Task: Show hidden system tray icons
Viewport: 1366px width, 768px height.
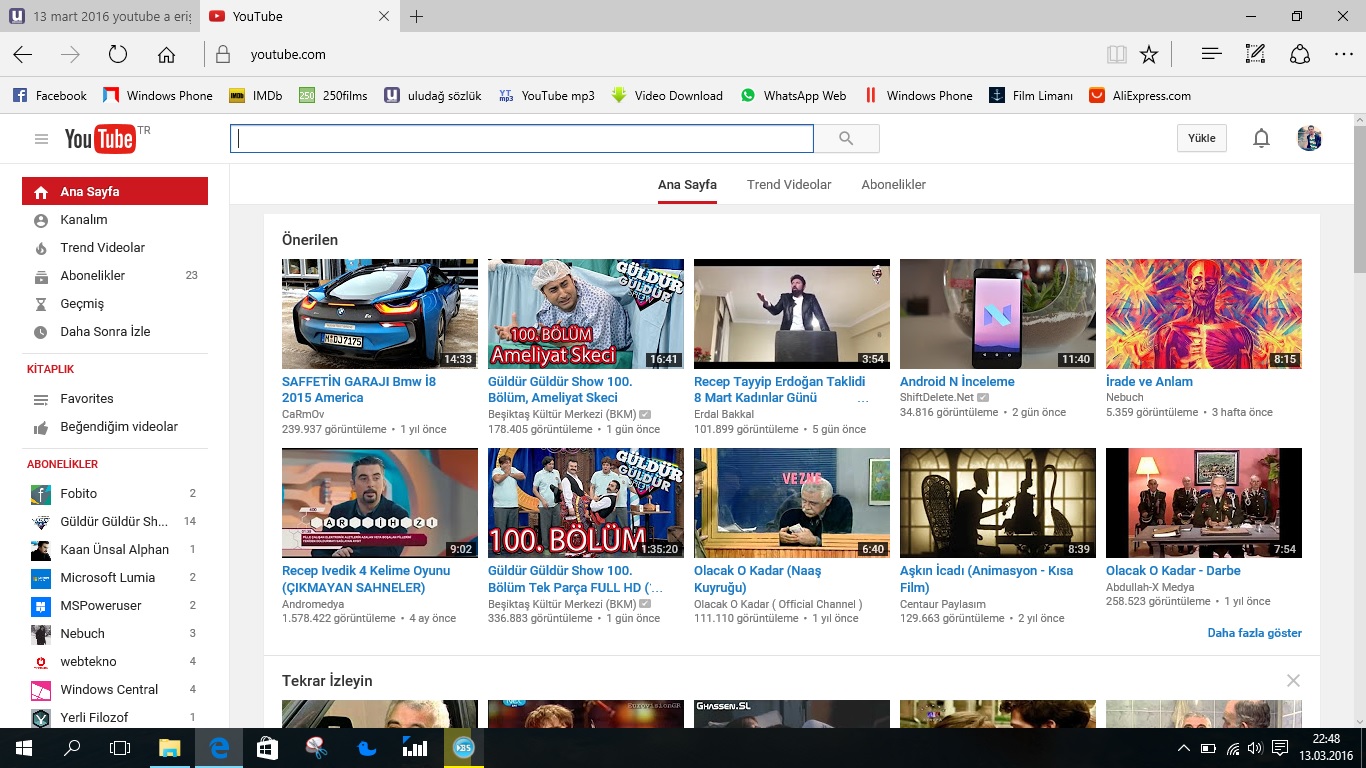Action: (1184, 748)
